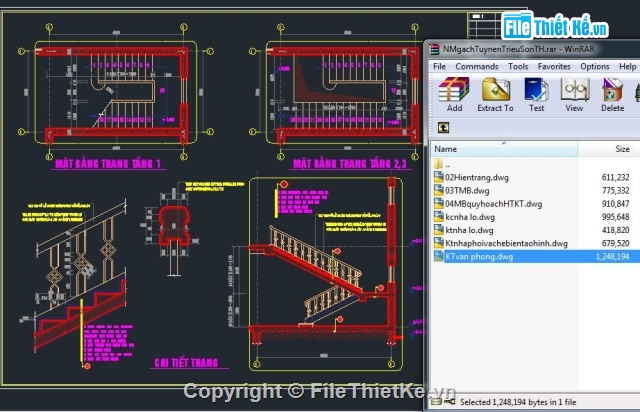Click the staircase section view drawing

tap(326, 274)
